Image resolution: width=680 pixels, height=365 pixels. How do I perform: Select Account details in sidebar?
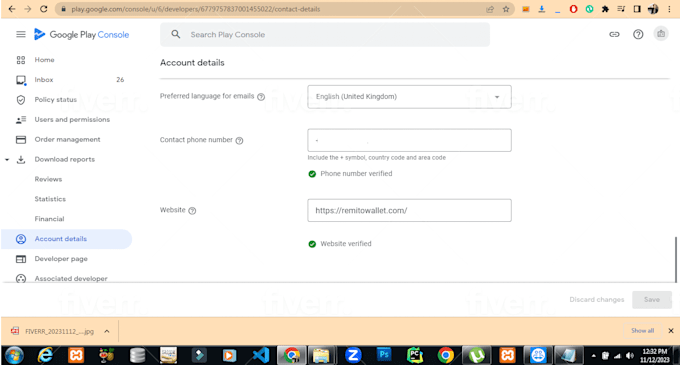click(x=66, y=239)
